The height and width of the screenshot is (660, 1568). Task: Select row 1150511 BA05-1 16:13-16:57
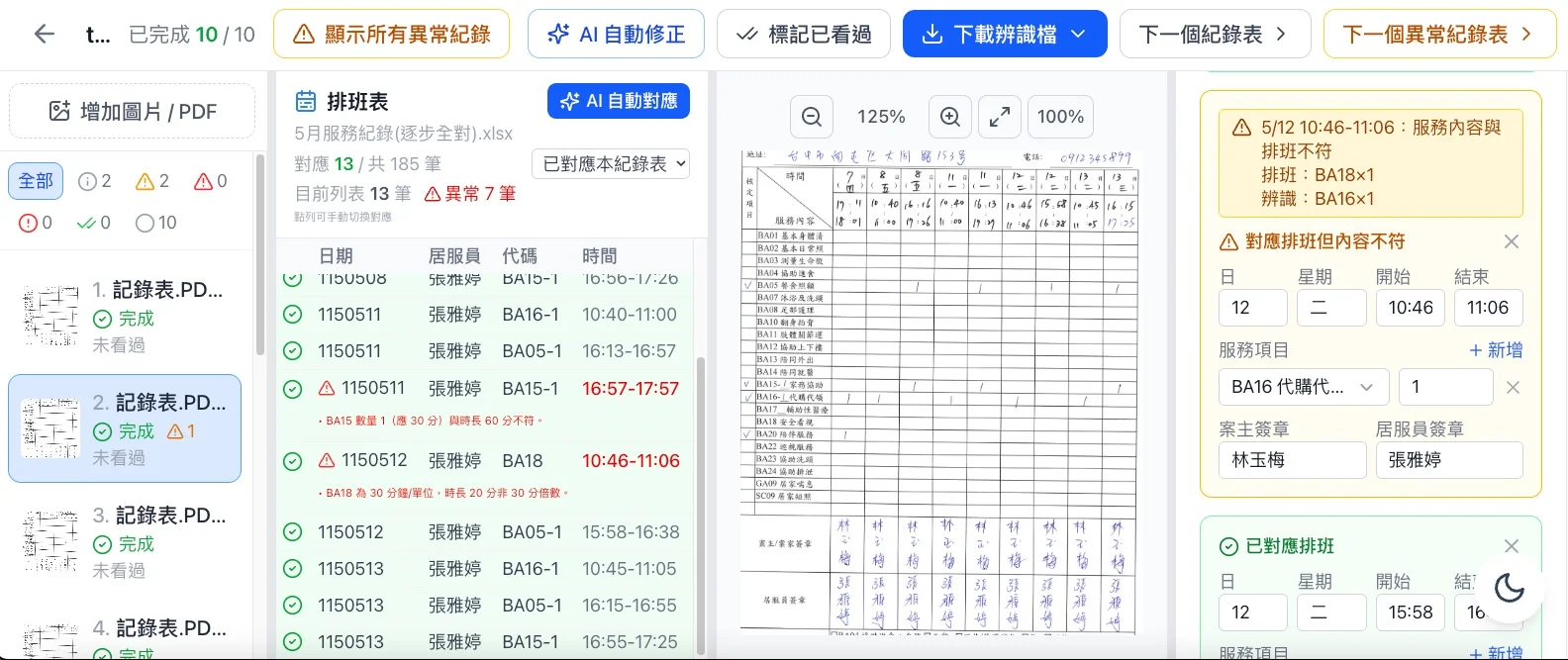coord(486,351)
